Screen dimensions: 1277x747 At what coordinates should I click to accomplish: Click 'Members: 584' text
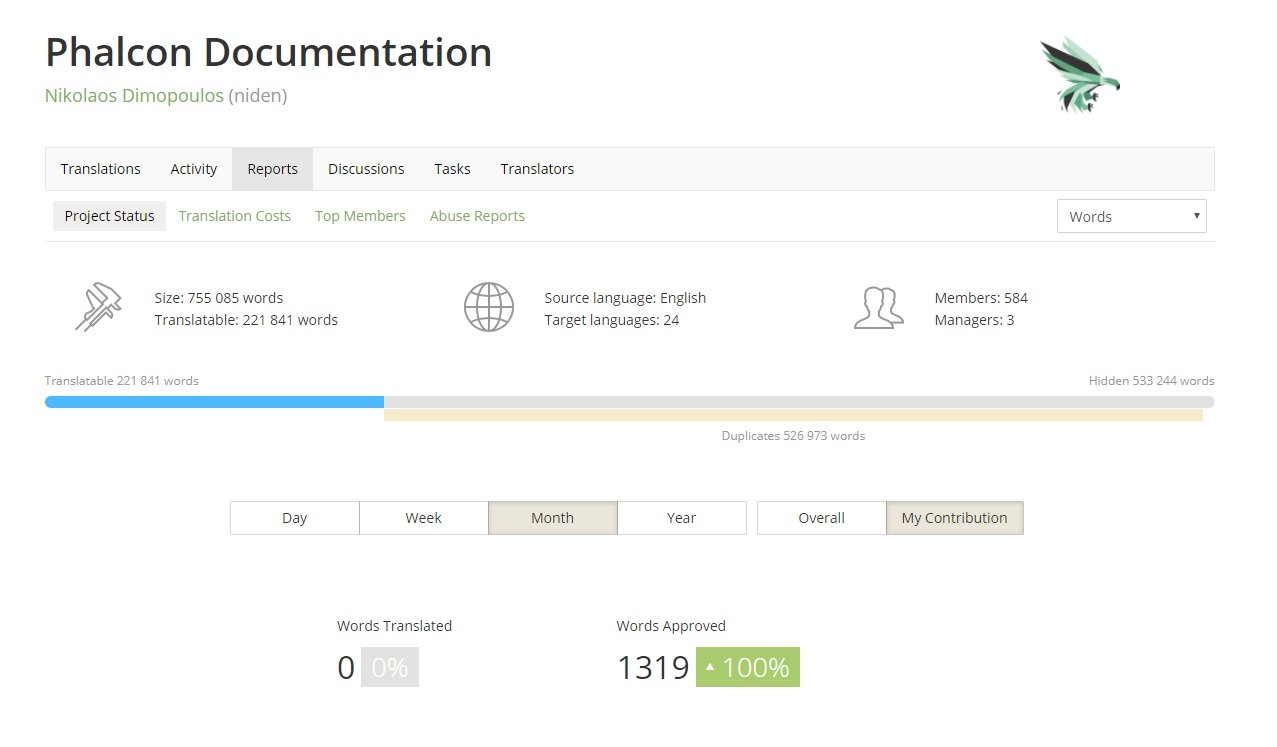click(x=981, y=298)
